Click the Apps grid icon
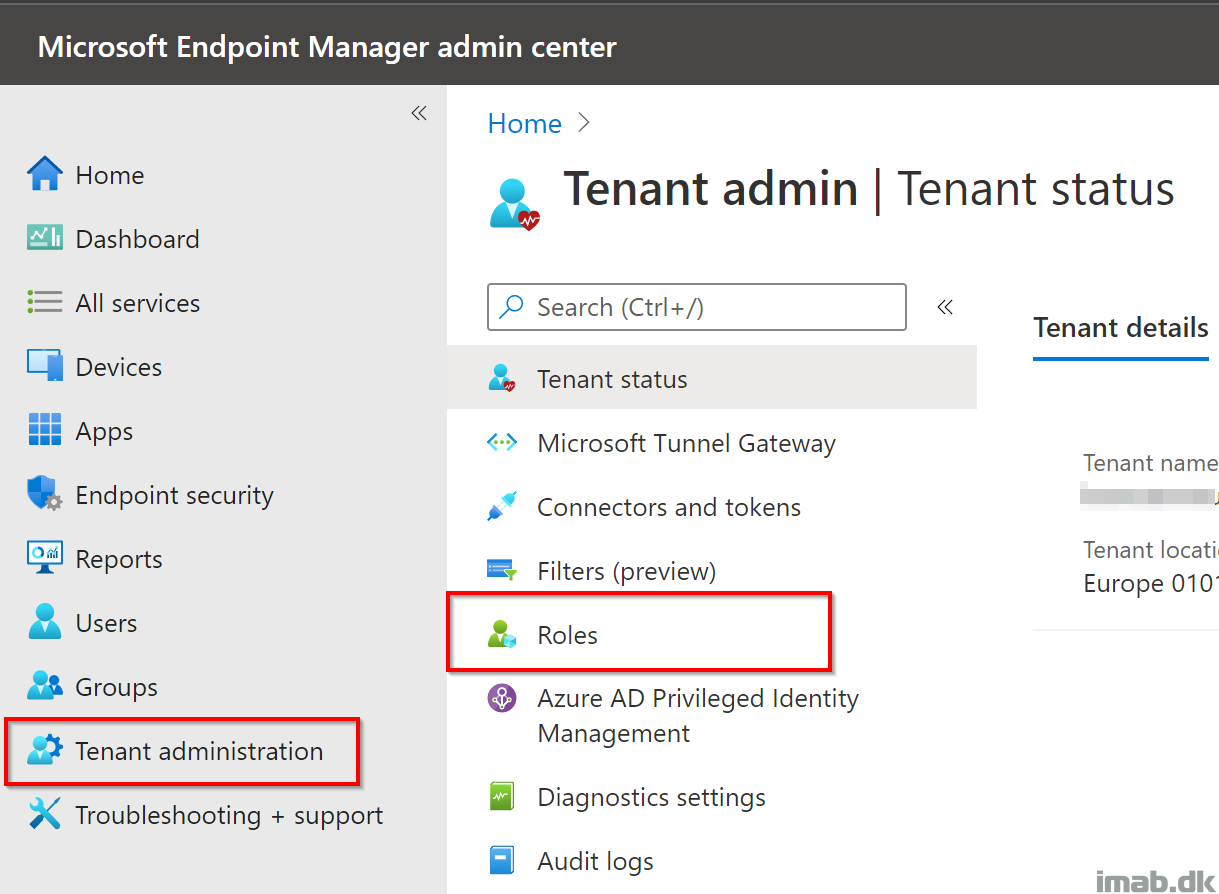Screen dimensions: 1219x894 pyautogui.click(x=45, y=430)
